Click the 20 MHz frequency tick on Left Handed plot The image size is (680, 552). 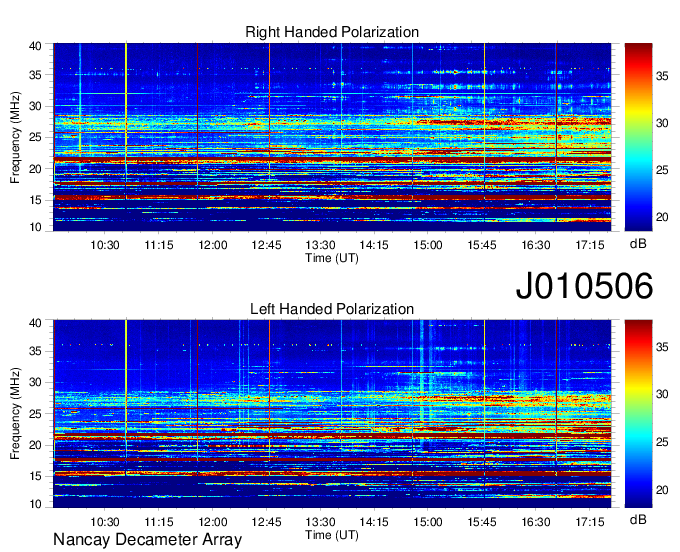click(35, 445)
